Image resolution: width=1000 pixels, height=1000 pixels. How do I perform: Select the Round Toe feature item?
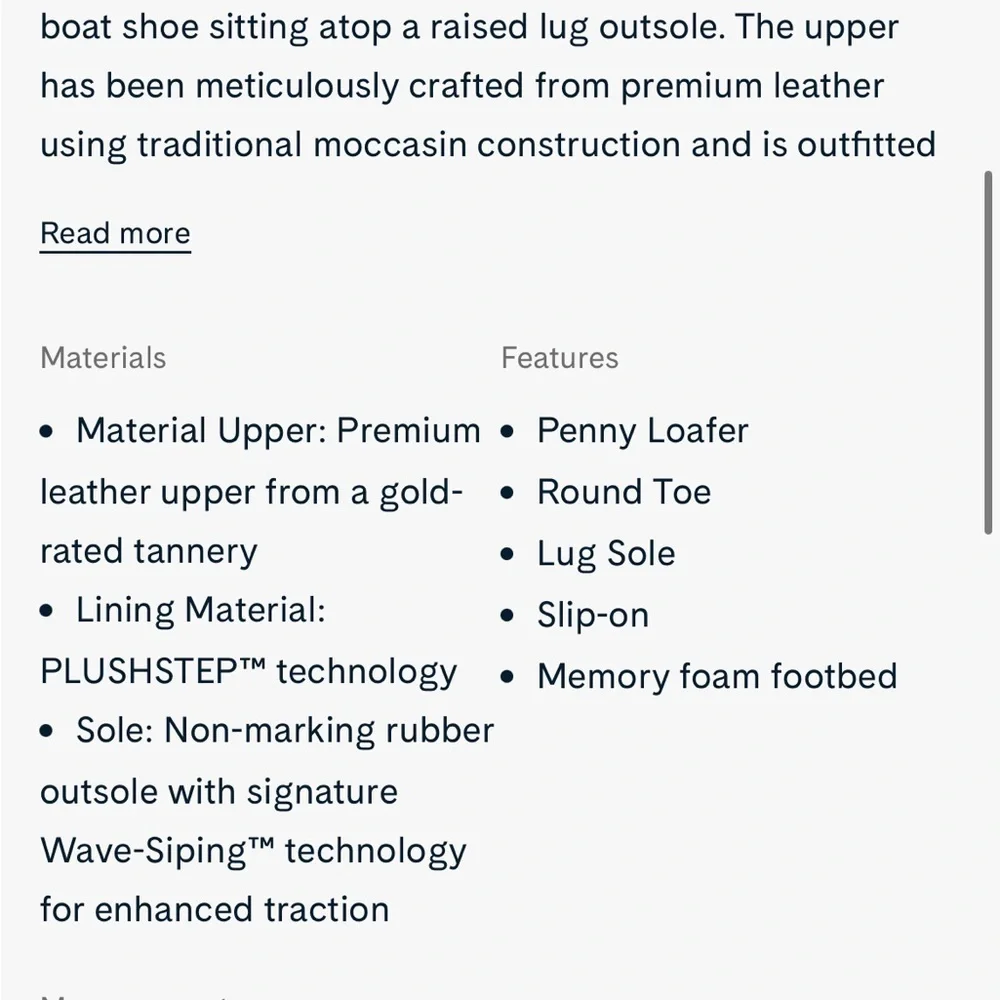click(624, 492)
